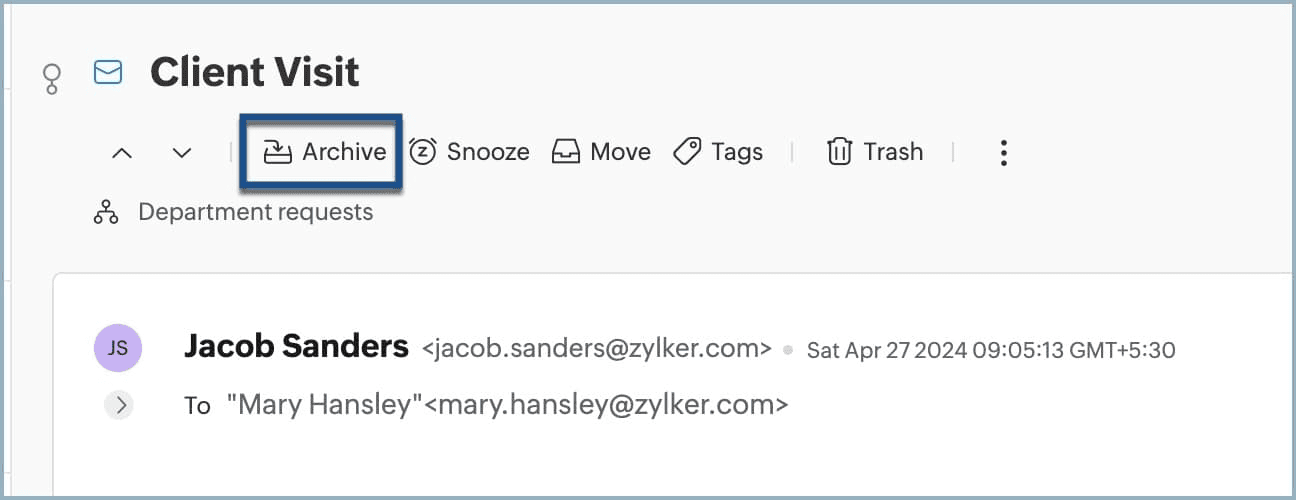Click the Client Visit subject title
The image size is (1296, 500).
pyautogui.click(x=255, y=72)
